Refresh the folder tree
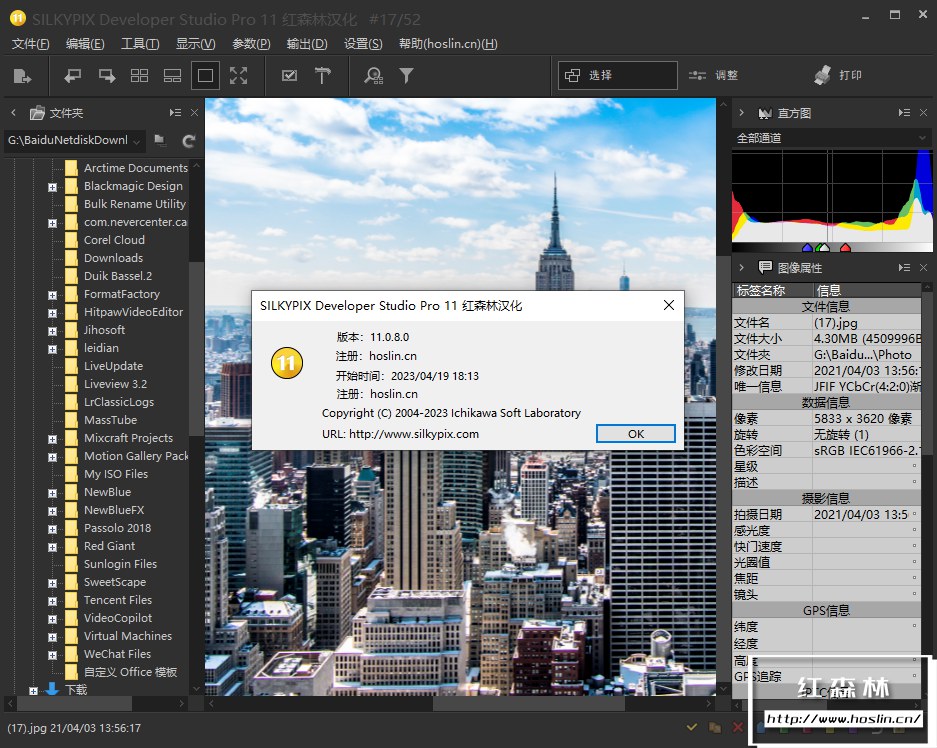This screenshot has width=937, height=748. point(189,141)
